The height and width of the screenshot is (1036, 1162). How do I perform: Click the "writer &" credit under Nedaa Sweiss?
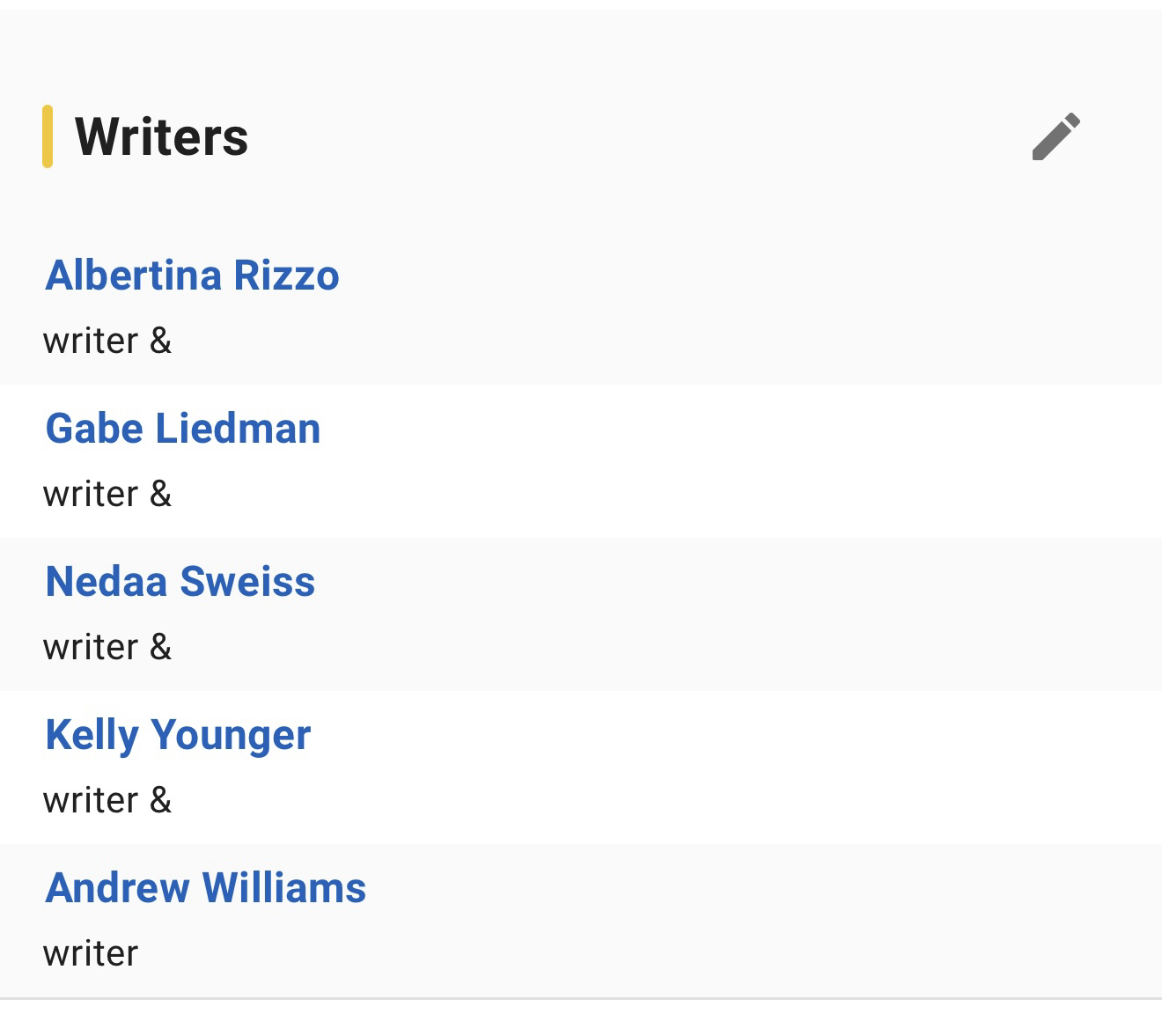[107, 647]
